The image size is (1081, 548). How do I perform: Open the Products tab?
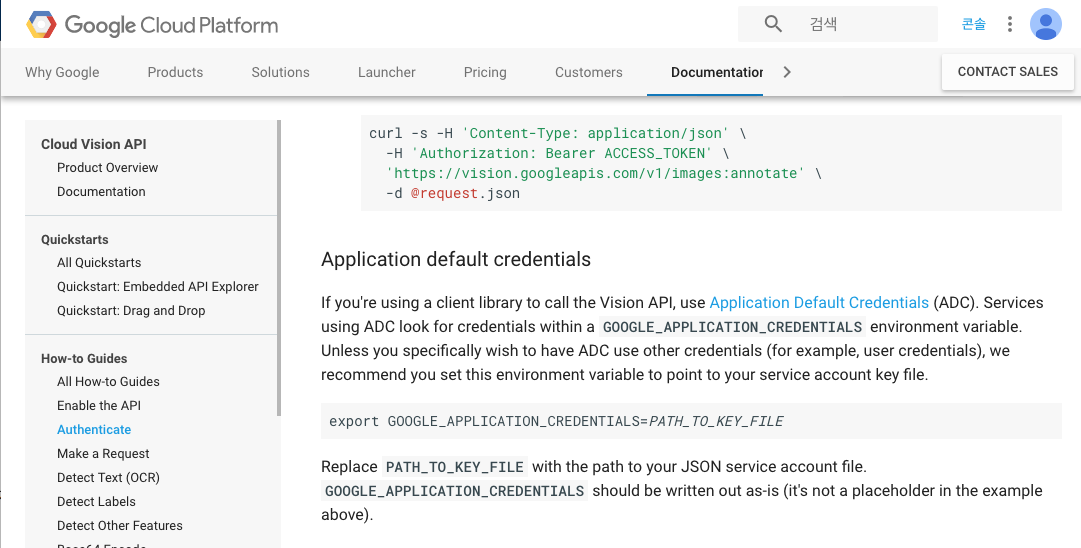pos(175,72)
